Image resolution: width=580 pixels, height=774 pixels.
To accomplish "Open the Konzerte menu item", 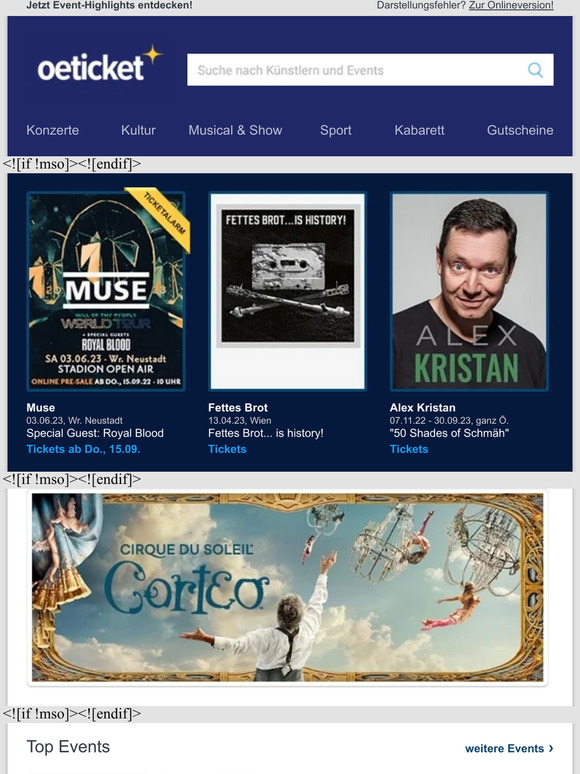I will click(x=52, y=130).
